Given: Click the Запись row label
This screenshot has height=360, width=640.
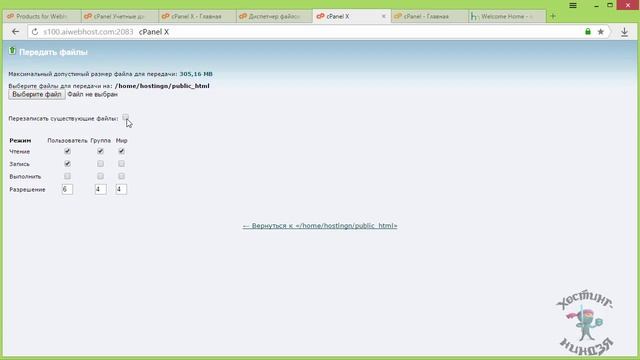Looking at the screenshot, I should pyautogui.click(x=19, y=164).
